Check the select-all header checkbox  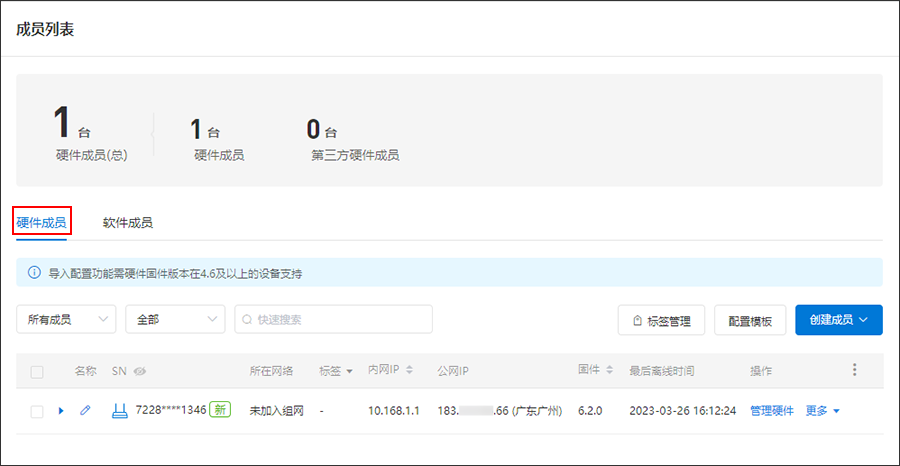coord(37,372)
